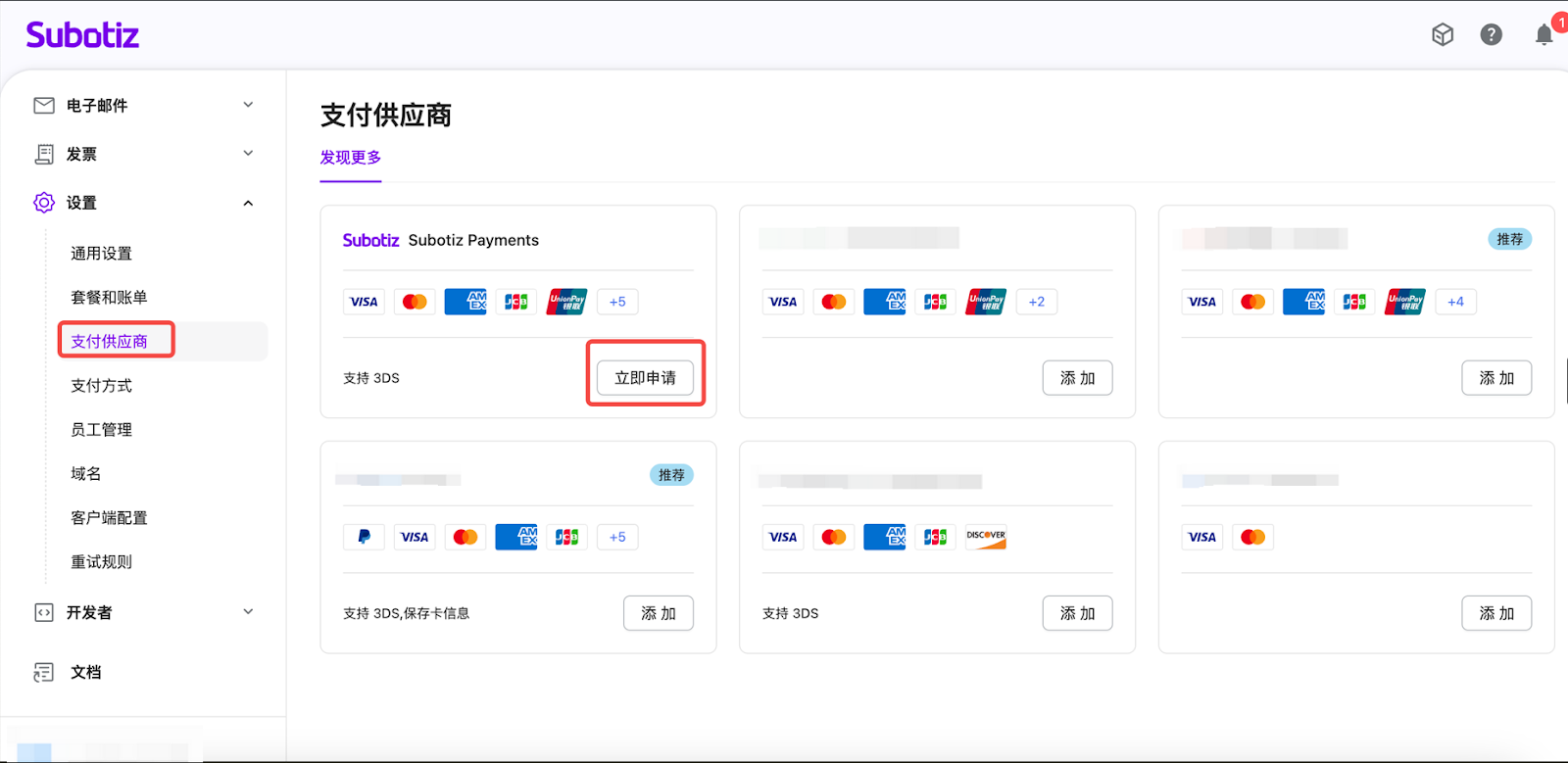Click the notification bell icon
This screenshot has width=1568, height=763.
[1543, 35]
